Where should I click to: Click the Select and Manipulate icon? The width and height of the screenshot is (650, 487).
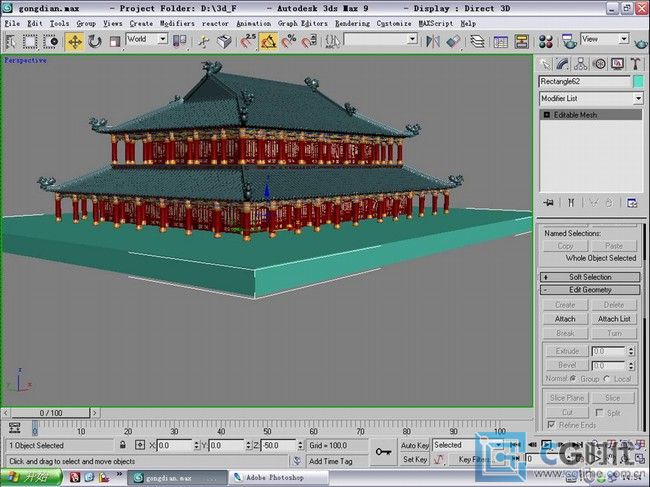204,41
